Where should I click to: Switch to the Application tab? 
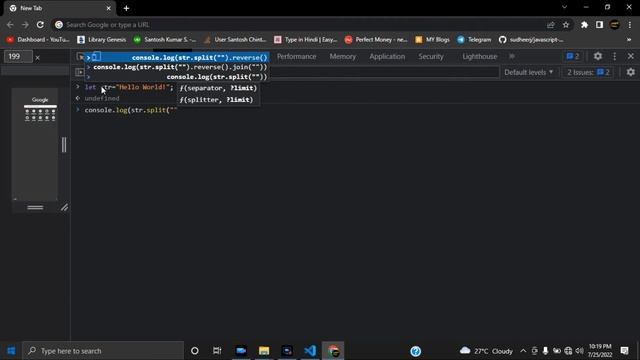(x=387, y=56)
